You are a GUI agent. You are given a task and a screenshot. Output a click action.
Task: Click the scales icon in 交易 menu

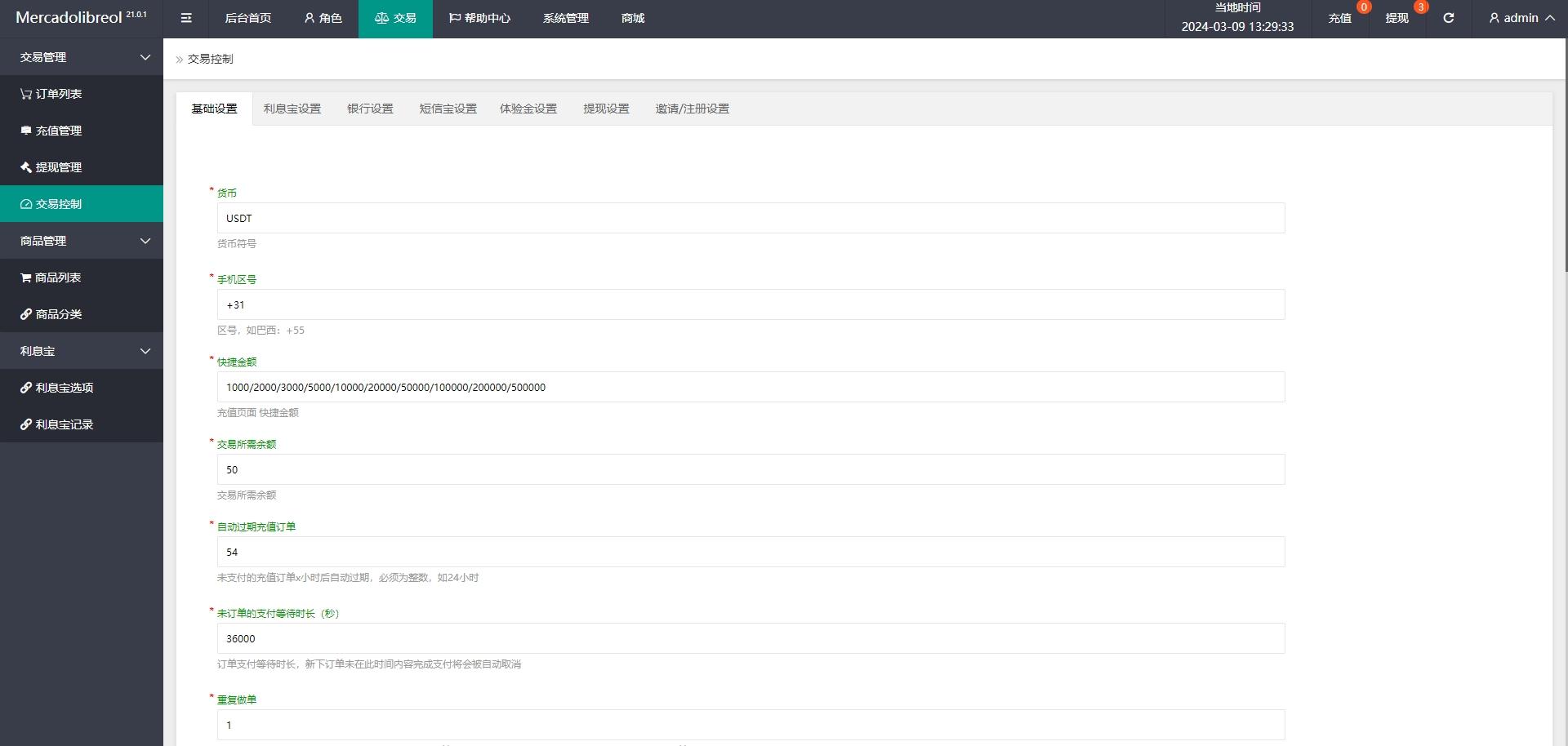point(381,18)
